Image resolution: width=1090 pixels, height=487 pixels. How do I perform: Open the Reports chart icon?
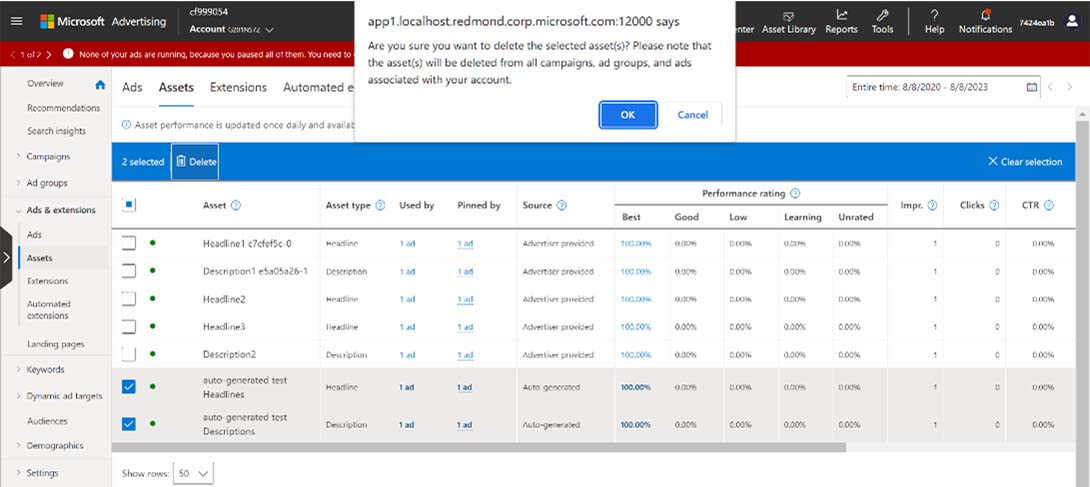(x=841, y=15)
